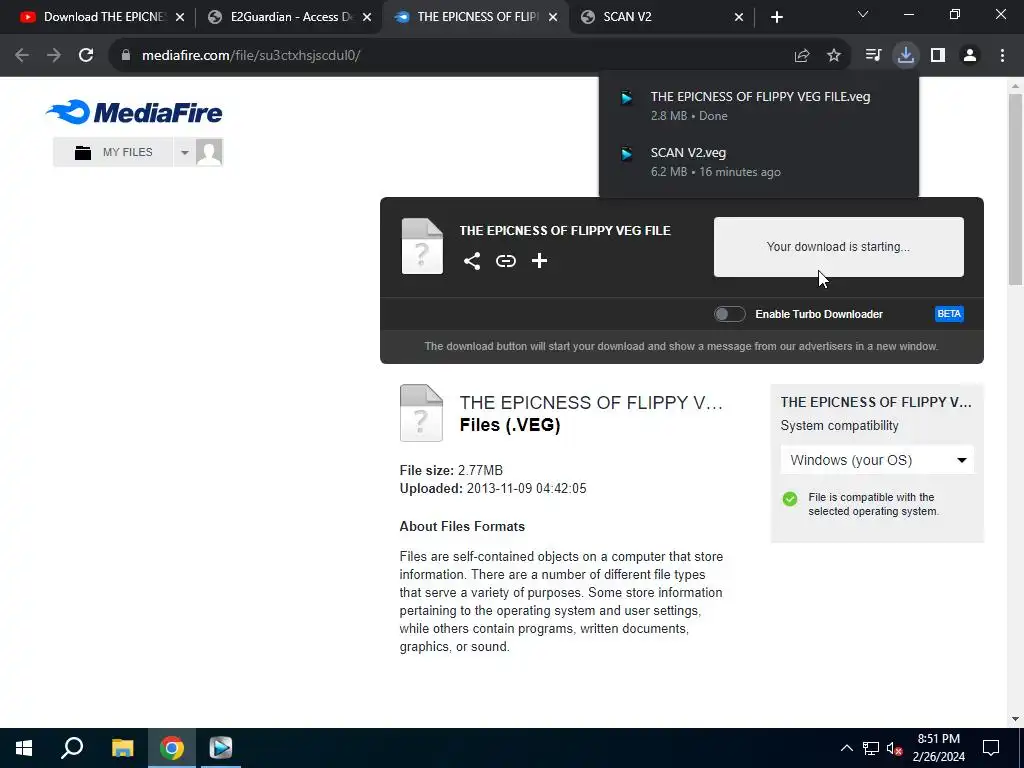Click the lock icon in the address bar
Viewport: 1024px width, 768px height.
(125, 56)
